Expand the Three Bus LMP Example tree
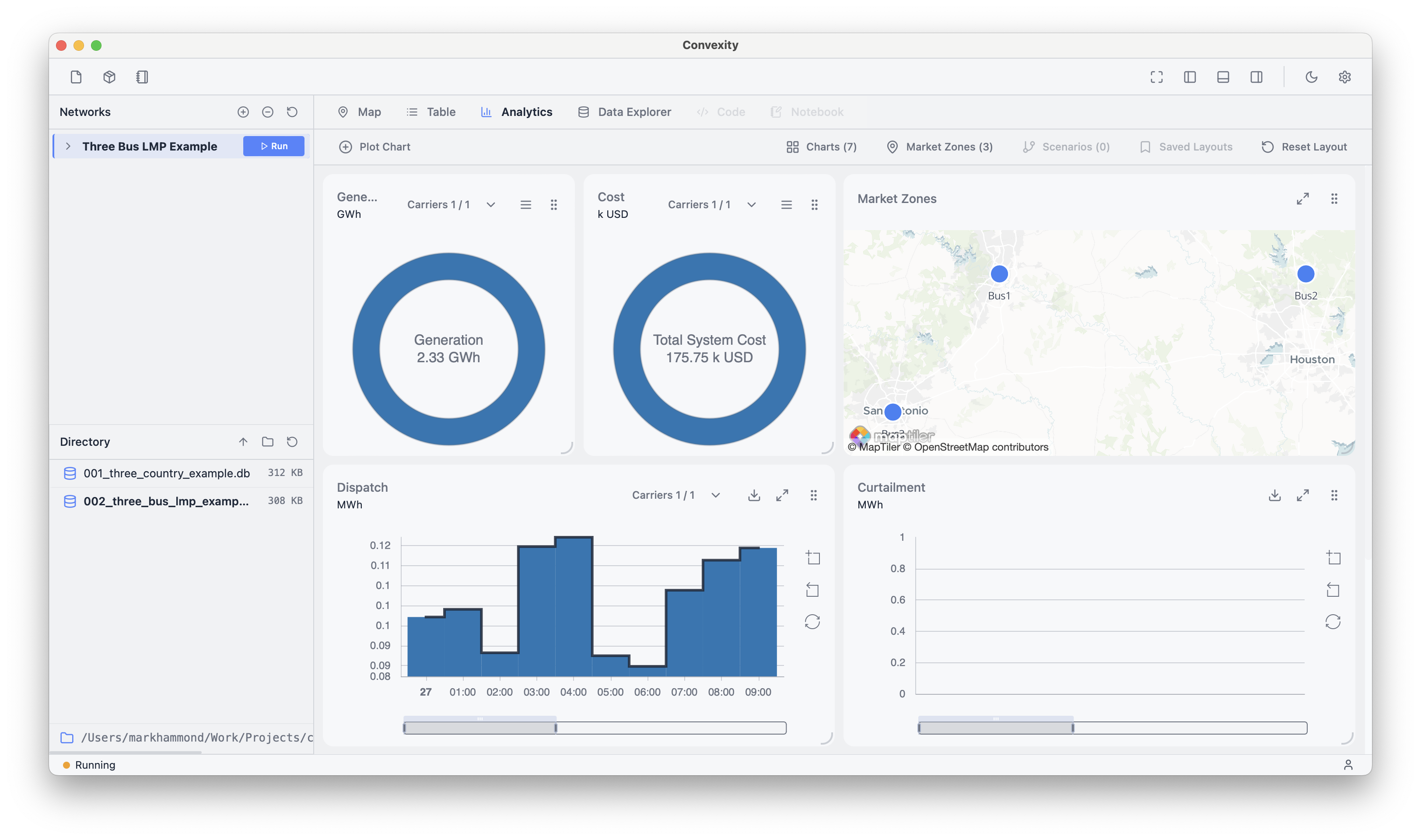This screenshot has width=1421, height=840. (x=68, y=146)
